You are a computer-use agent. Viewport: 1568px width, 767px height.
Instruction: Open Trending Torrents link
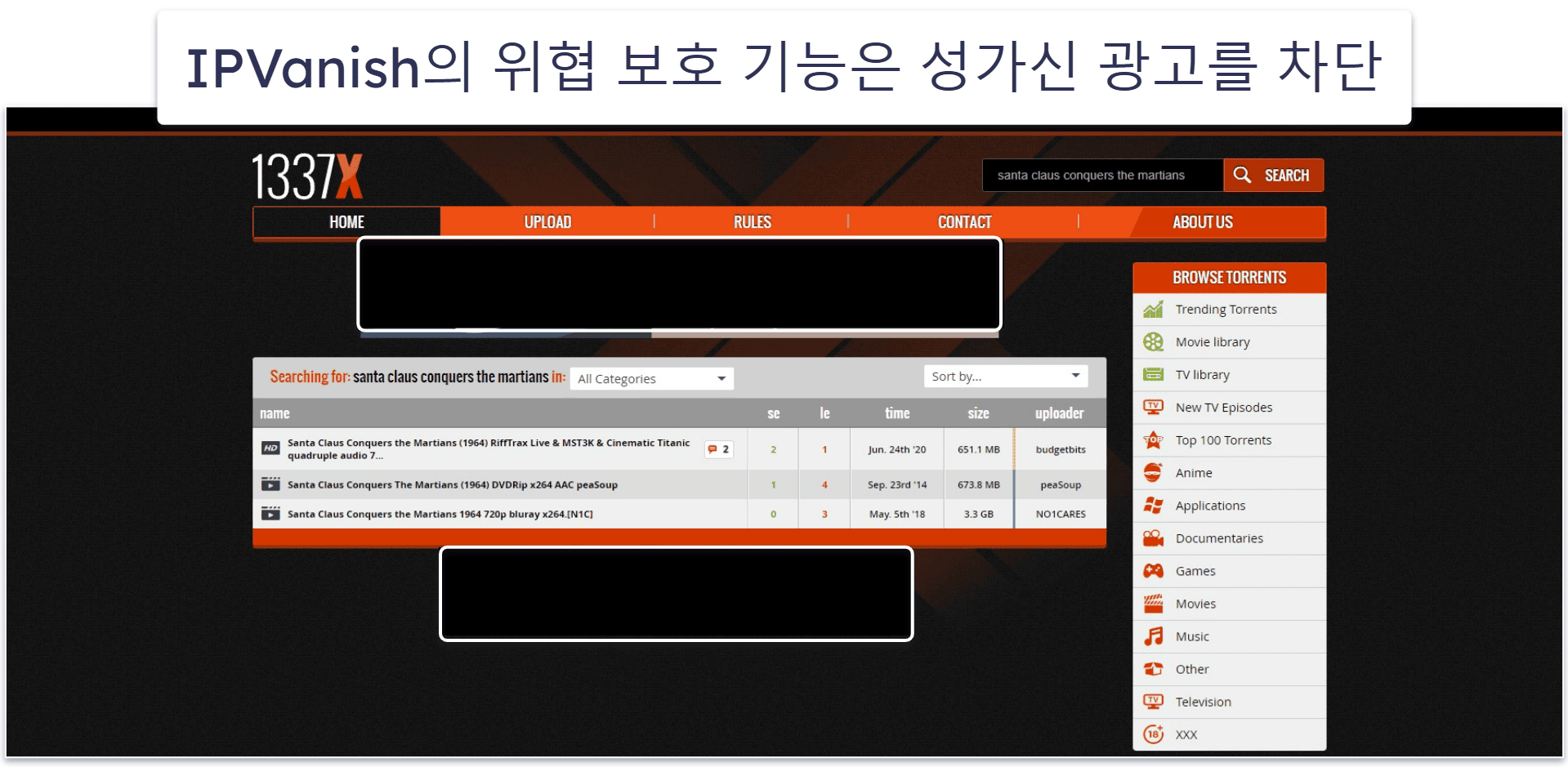tap(1226, 310)
